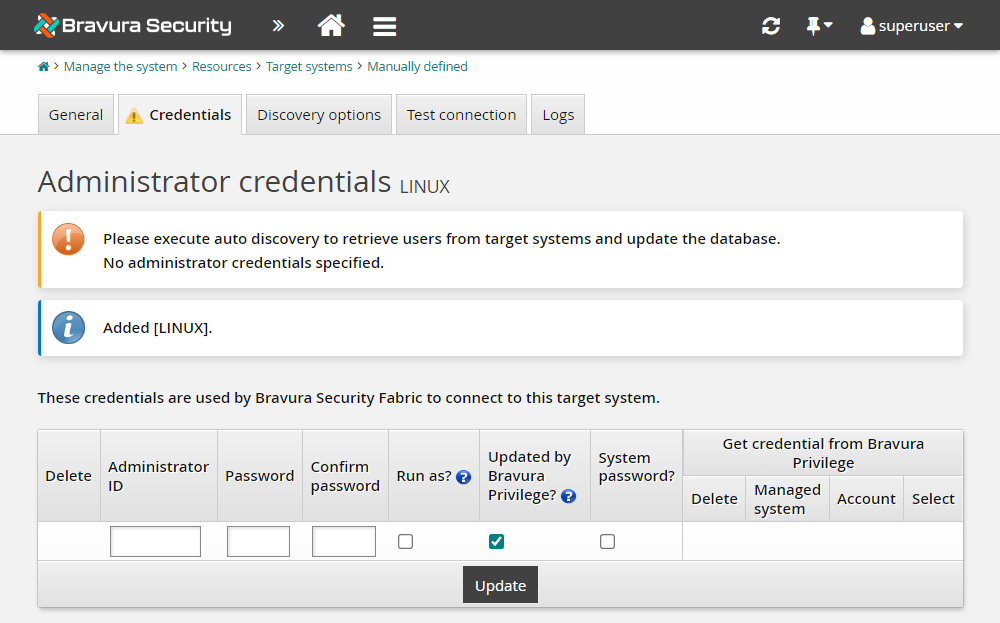Click inside the Administrator ID input field

tap(155, 541)
